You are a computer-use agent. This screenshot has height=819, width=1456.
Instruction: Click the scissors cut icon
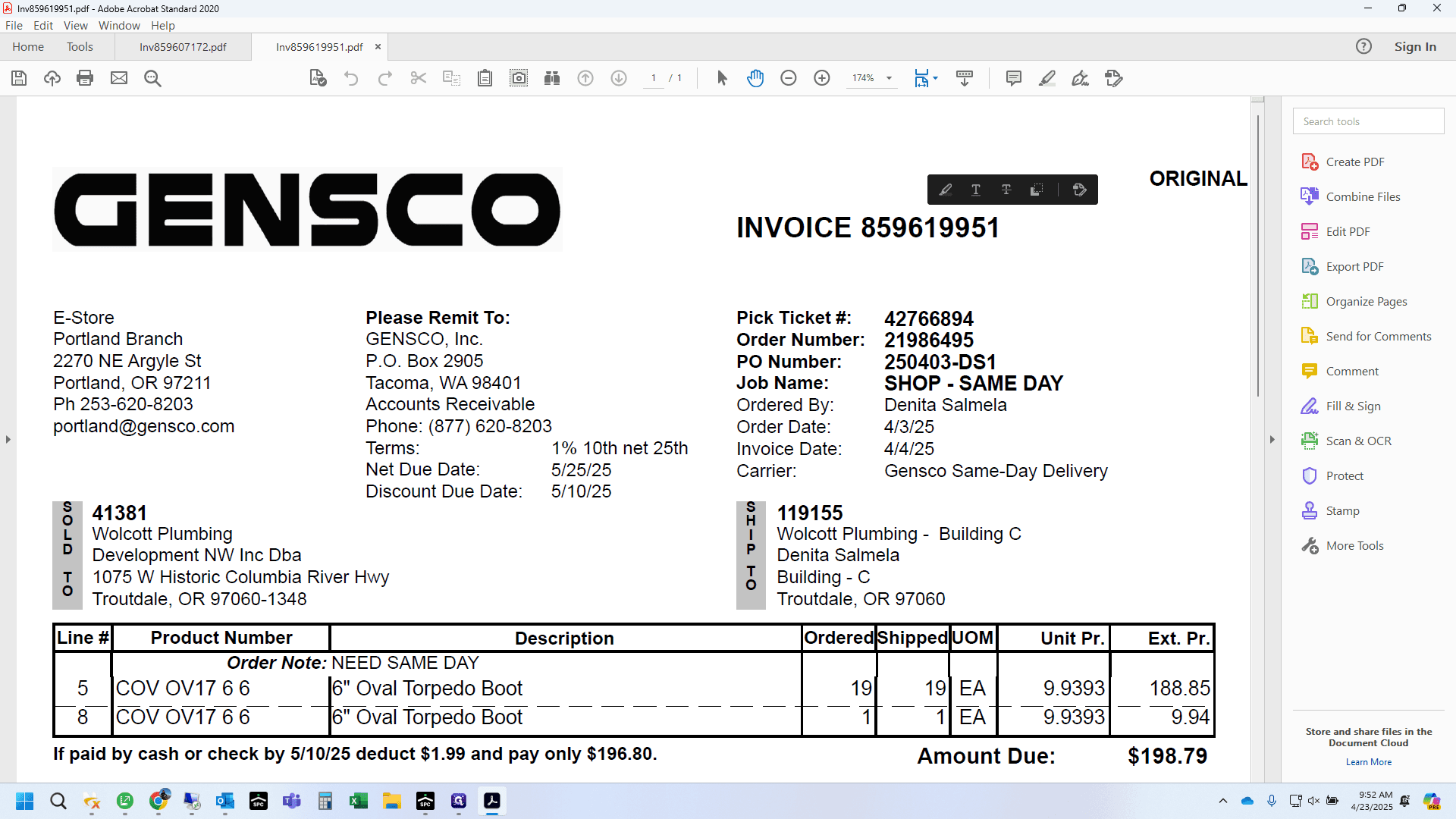pyautogui.click(x=418, y=78)
